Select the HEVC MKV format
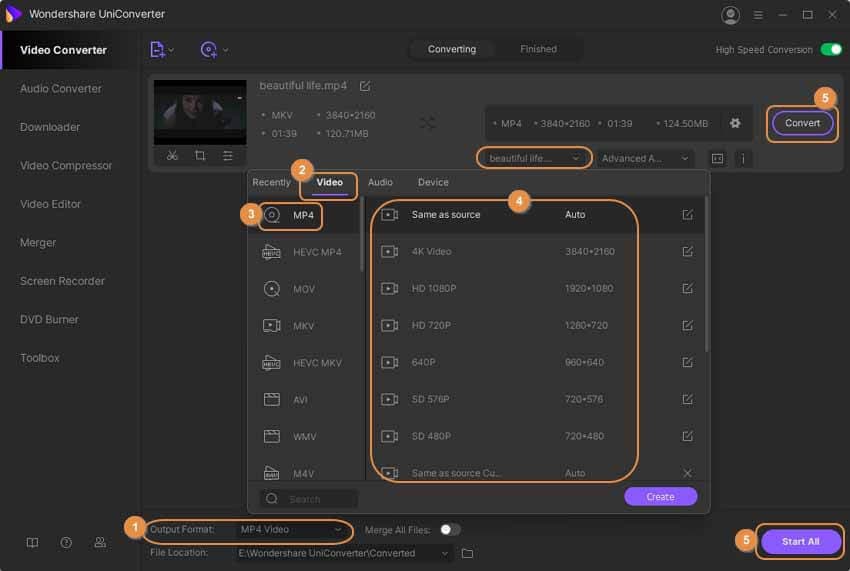This screenshot has height=571, width=850. (x=305, y=363)
